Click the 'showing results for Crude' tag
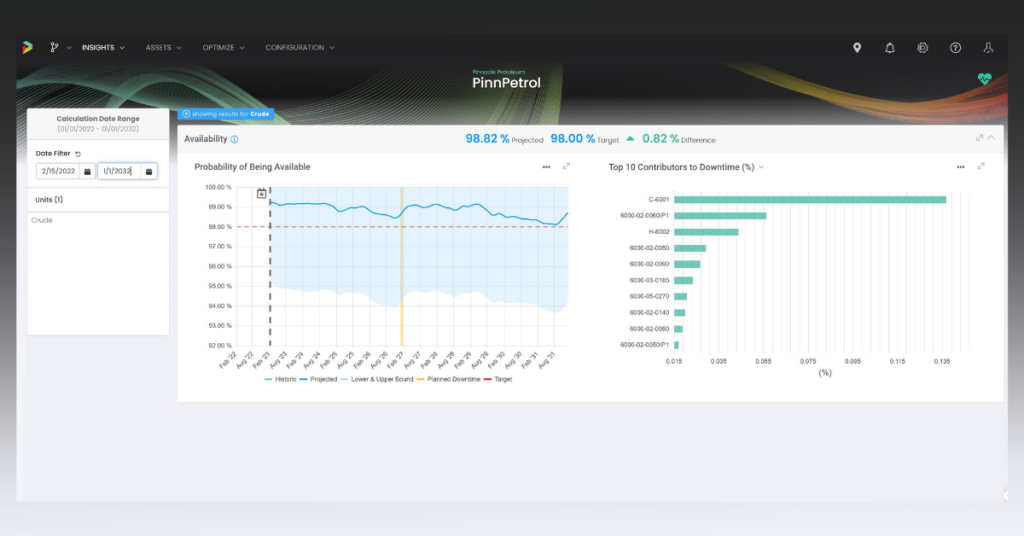 tap(226, 114)
